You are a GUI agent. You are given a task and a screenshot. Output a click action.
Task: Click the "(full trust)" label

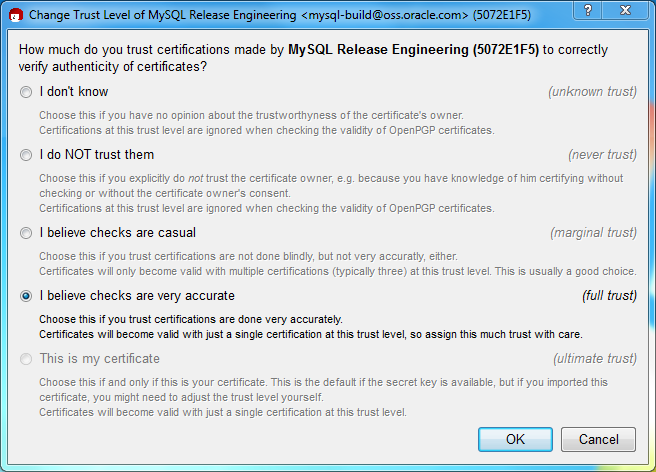click(609, 296)
